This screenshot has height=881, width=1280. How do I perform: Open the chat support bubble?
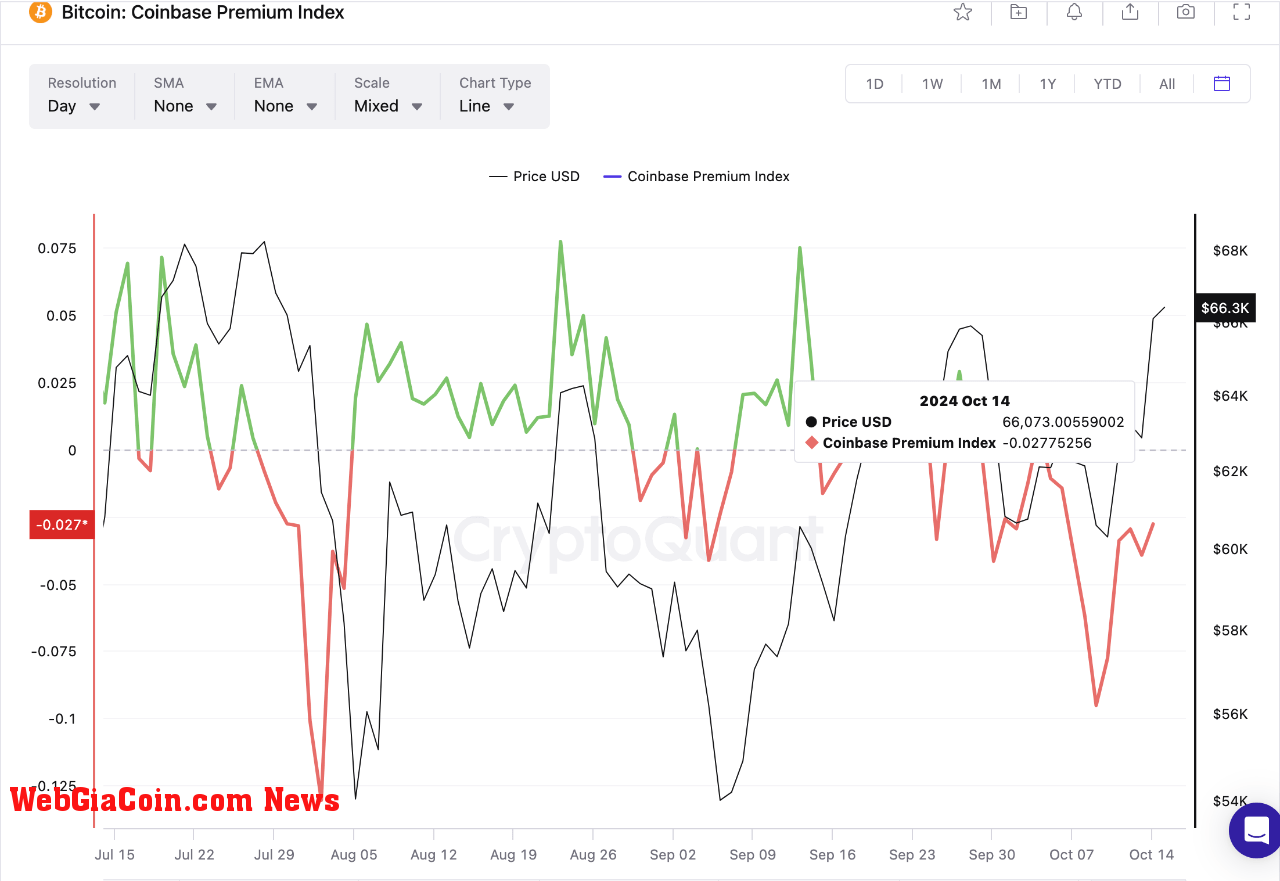1254,829
